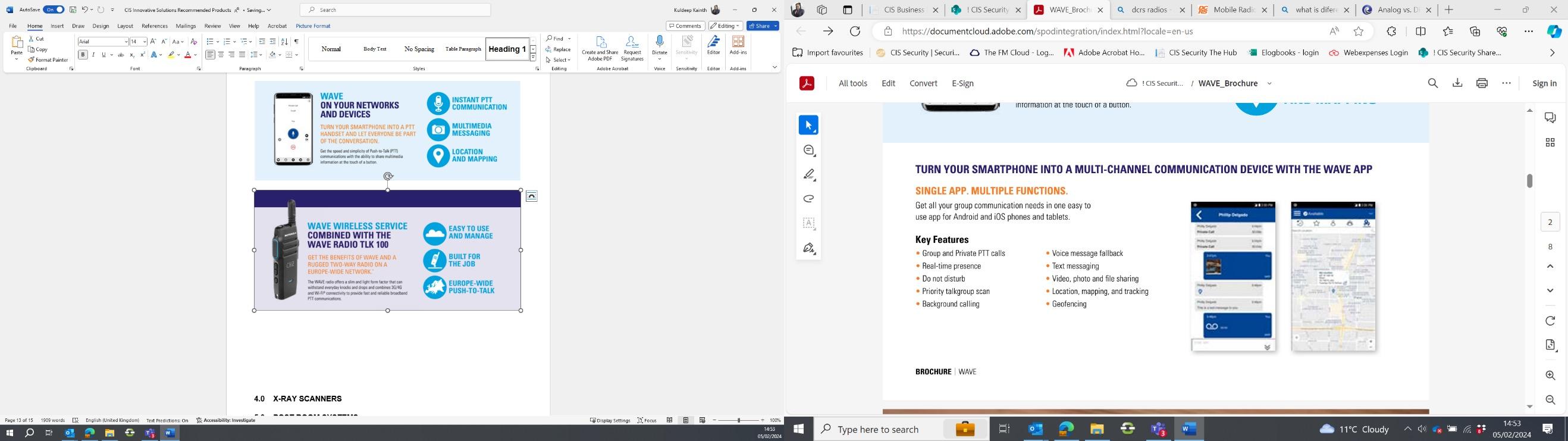Toggle Italic formatting

click(93, 55)
